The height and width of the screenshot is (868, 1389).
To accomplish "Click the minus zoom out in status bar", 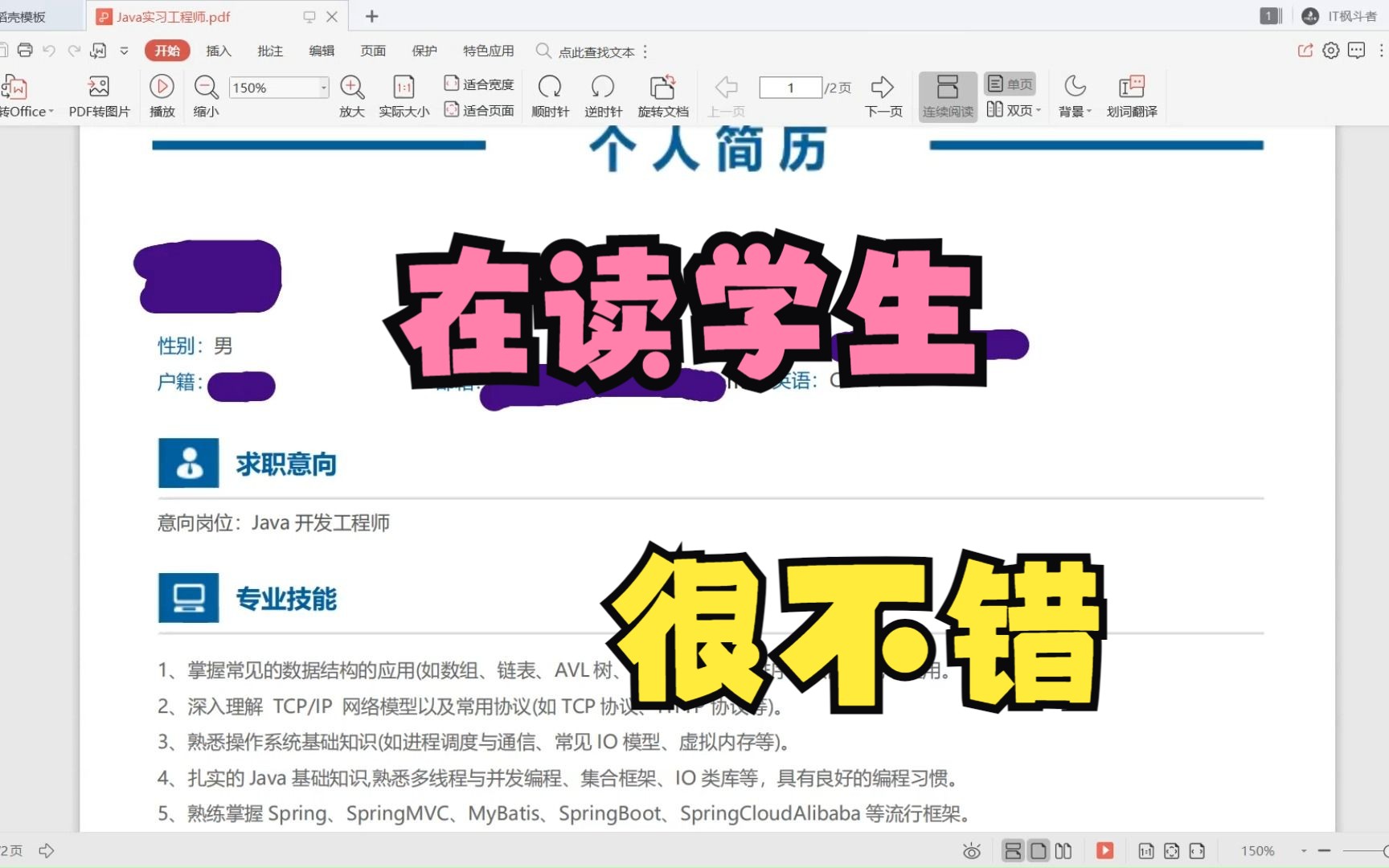I will pos(1325,851).
